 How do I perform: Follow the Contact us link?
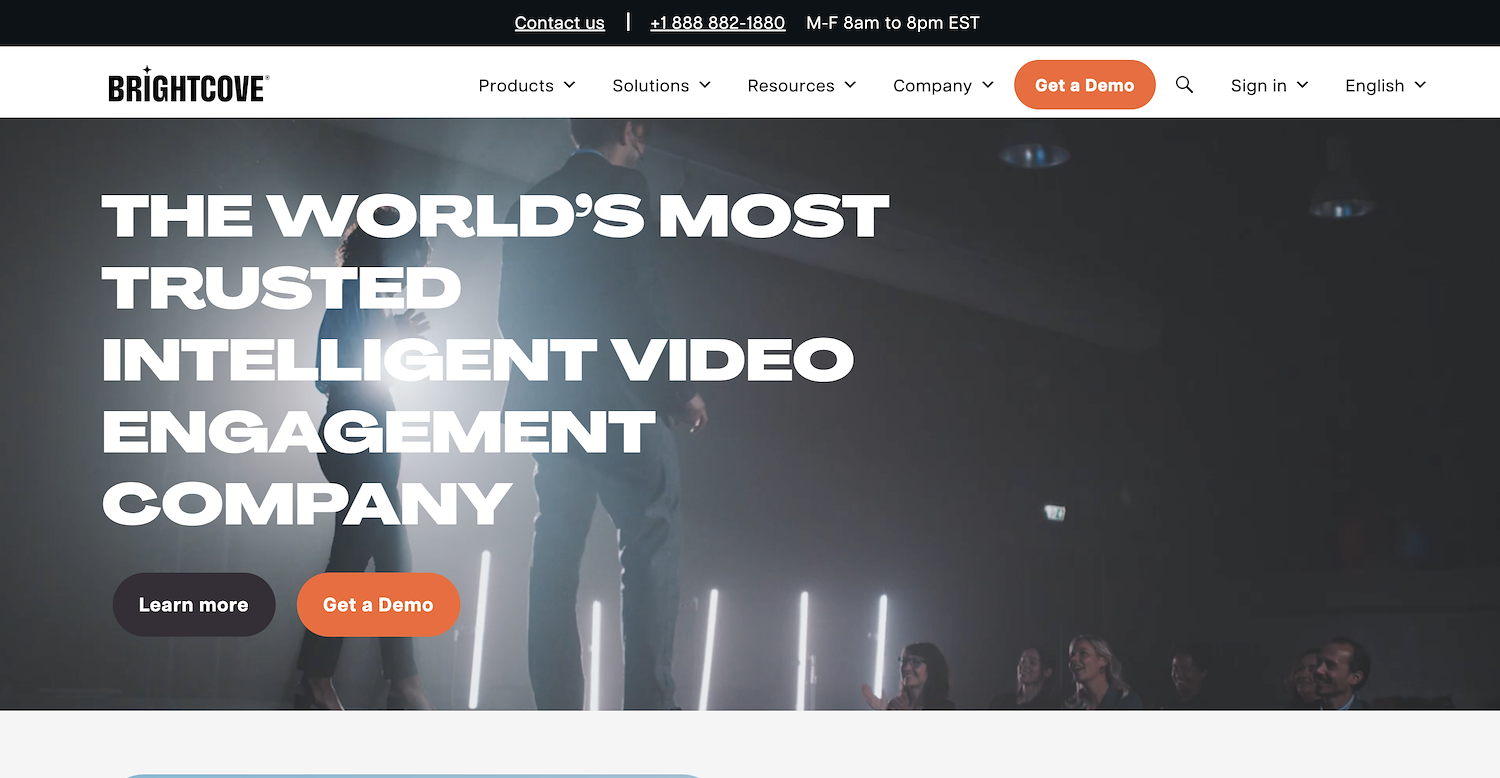point(560,22)
